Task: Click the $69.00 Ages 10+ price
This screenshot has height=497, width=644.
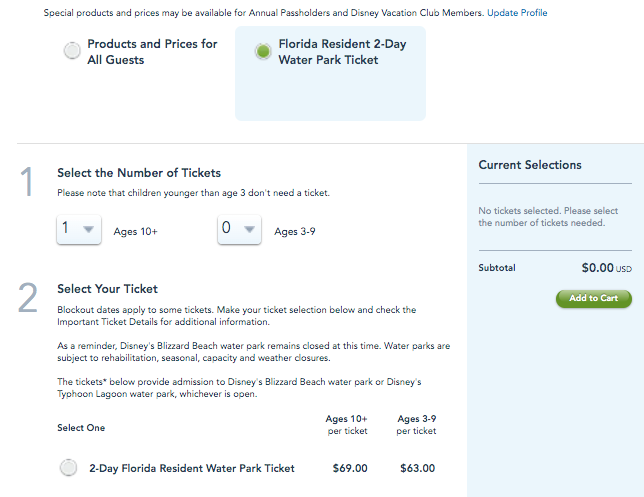Action: coord(350,468)
